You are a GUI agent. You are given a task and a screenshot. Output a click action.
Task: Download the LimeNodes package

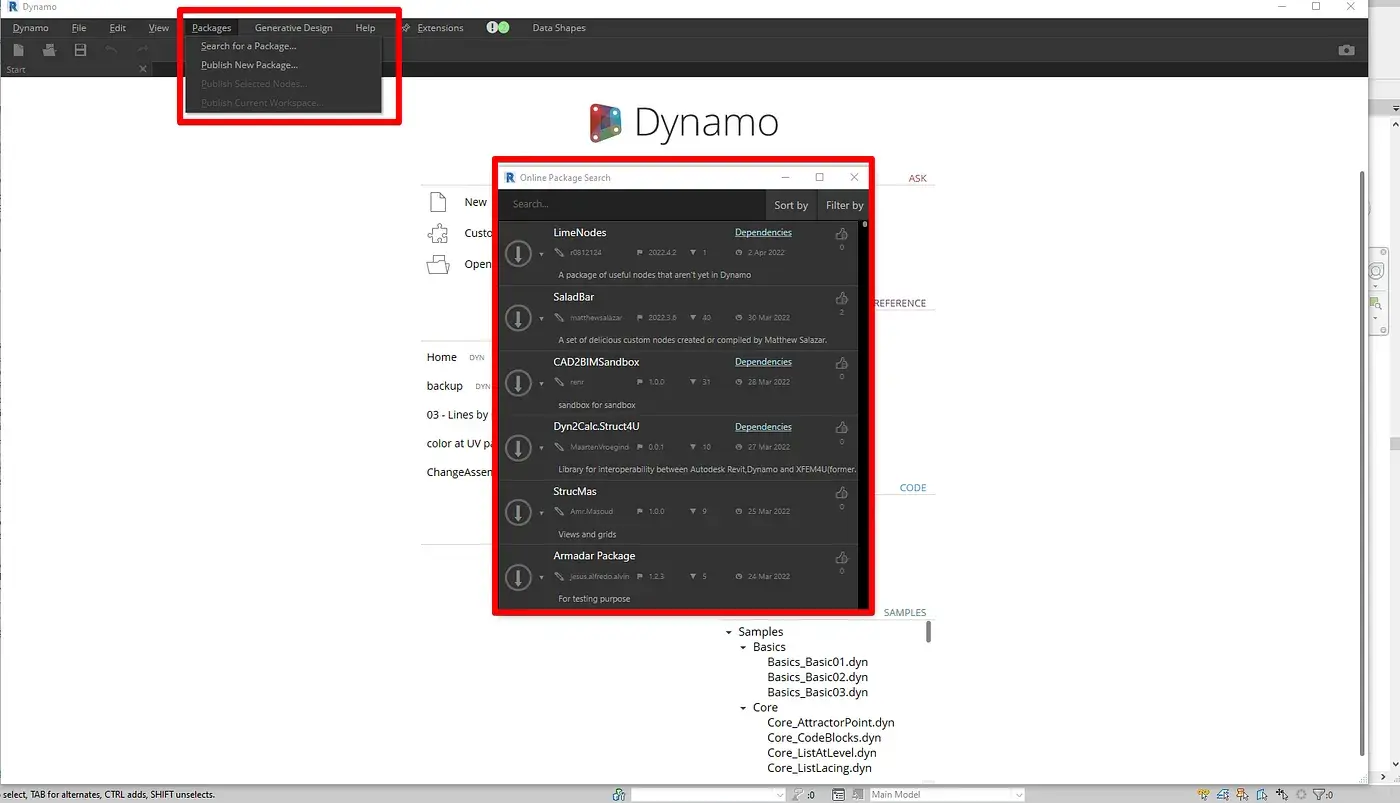(518, 254)
